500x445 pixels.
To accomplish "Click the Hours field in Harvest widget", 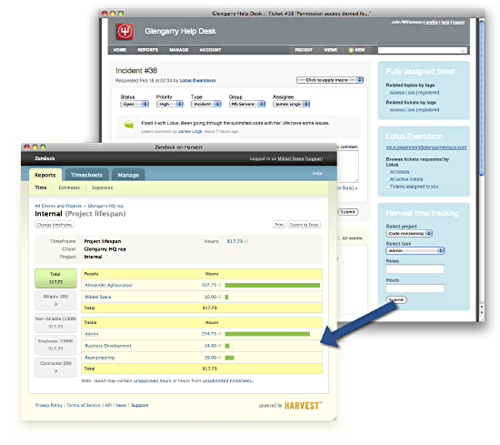I will click(x=415, y=288).
